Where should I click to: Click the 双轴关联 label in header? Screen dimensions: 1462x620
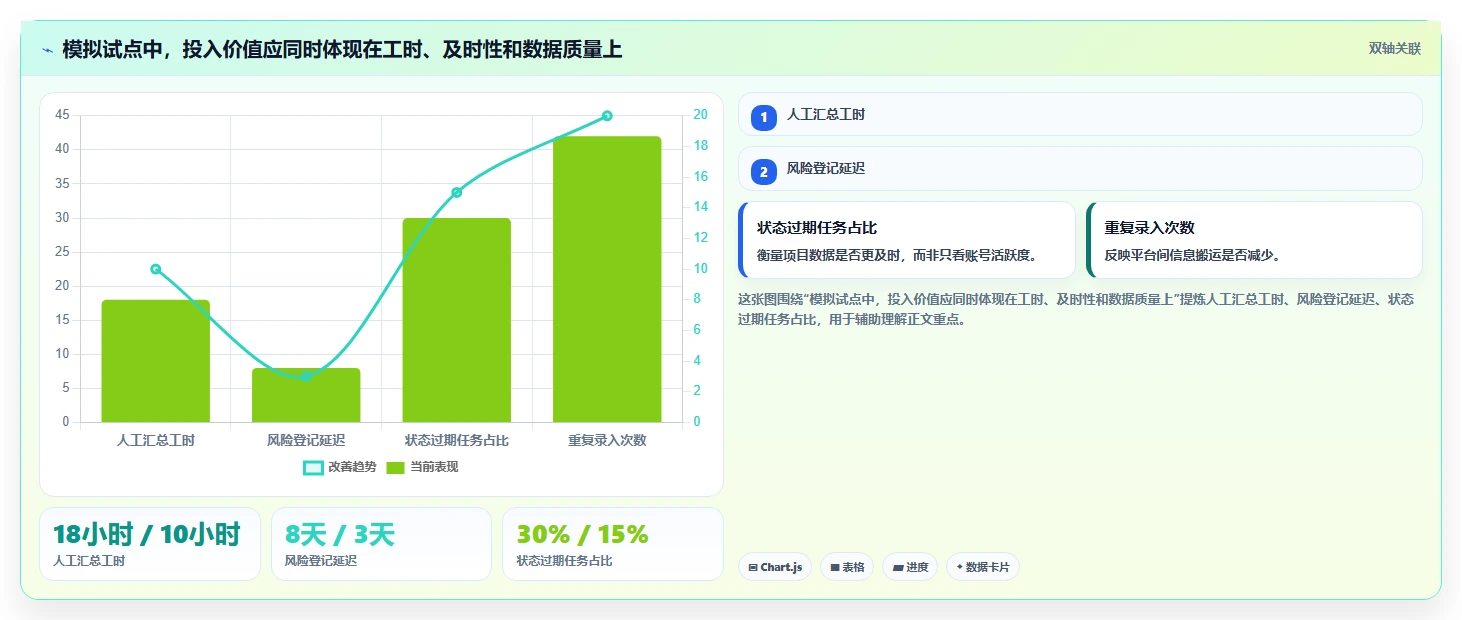(1394, 48)
